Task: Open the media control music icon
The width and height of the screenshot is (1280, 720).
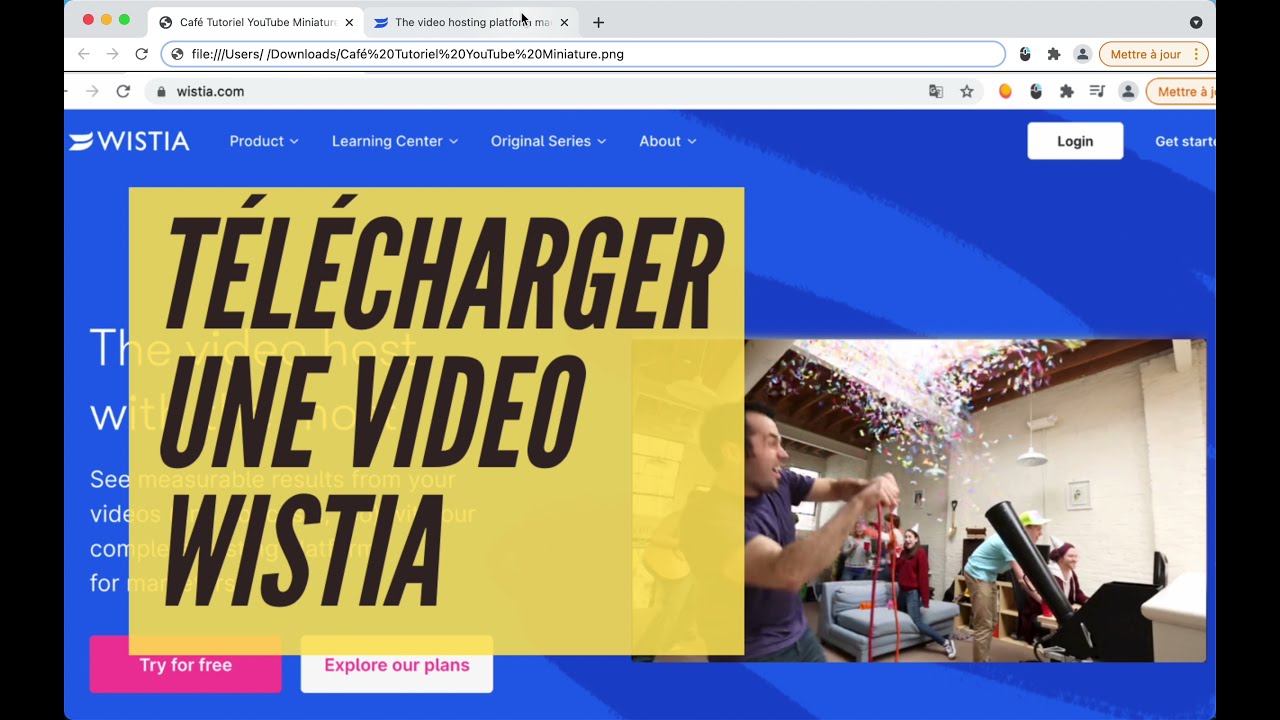Action: [1097, 91]
